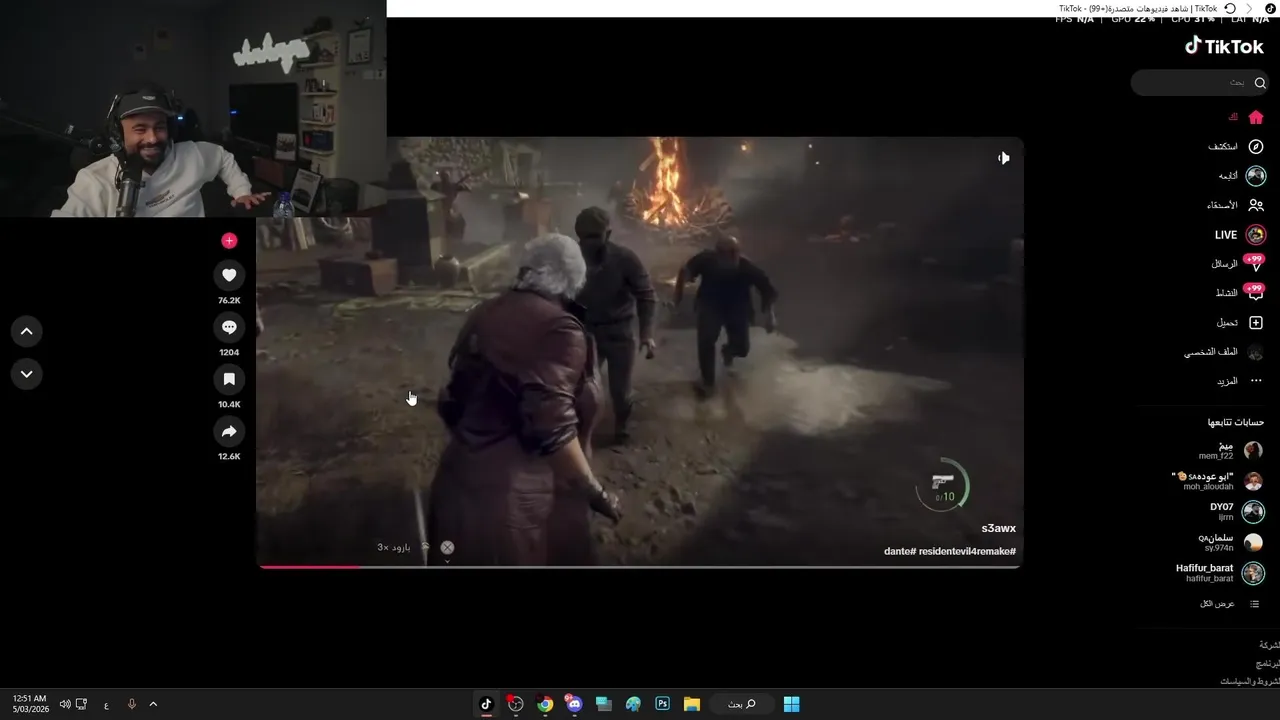Open the mem_f22 followed account

1230,450
